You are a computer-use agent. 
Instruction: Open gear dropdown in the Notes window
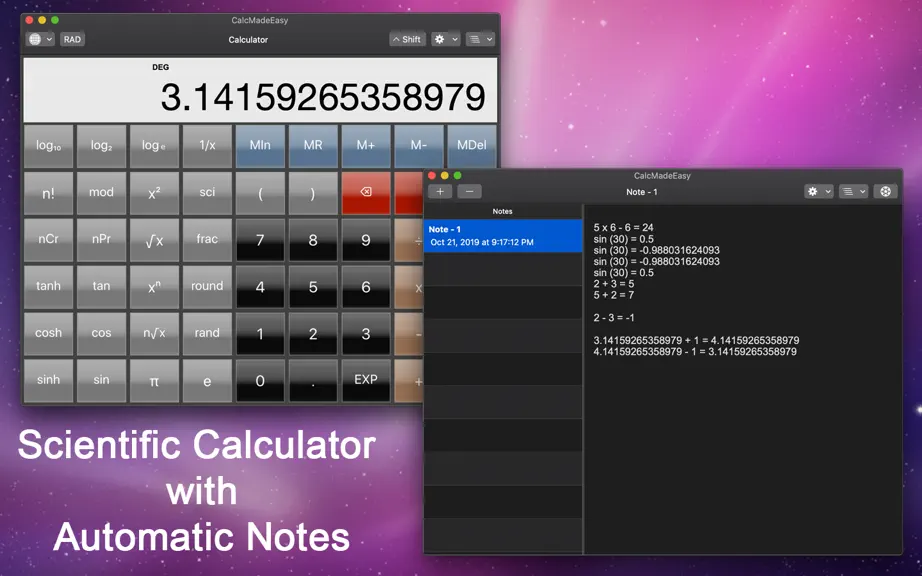click(x=819, y=192)
